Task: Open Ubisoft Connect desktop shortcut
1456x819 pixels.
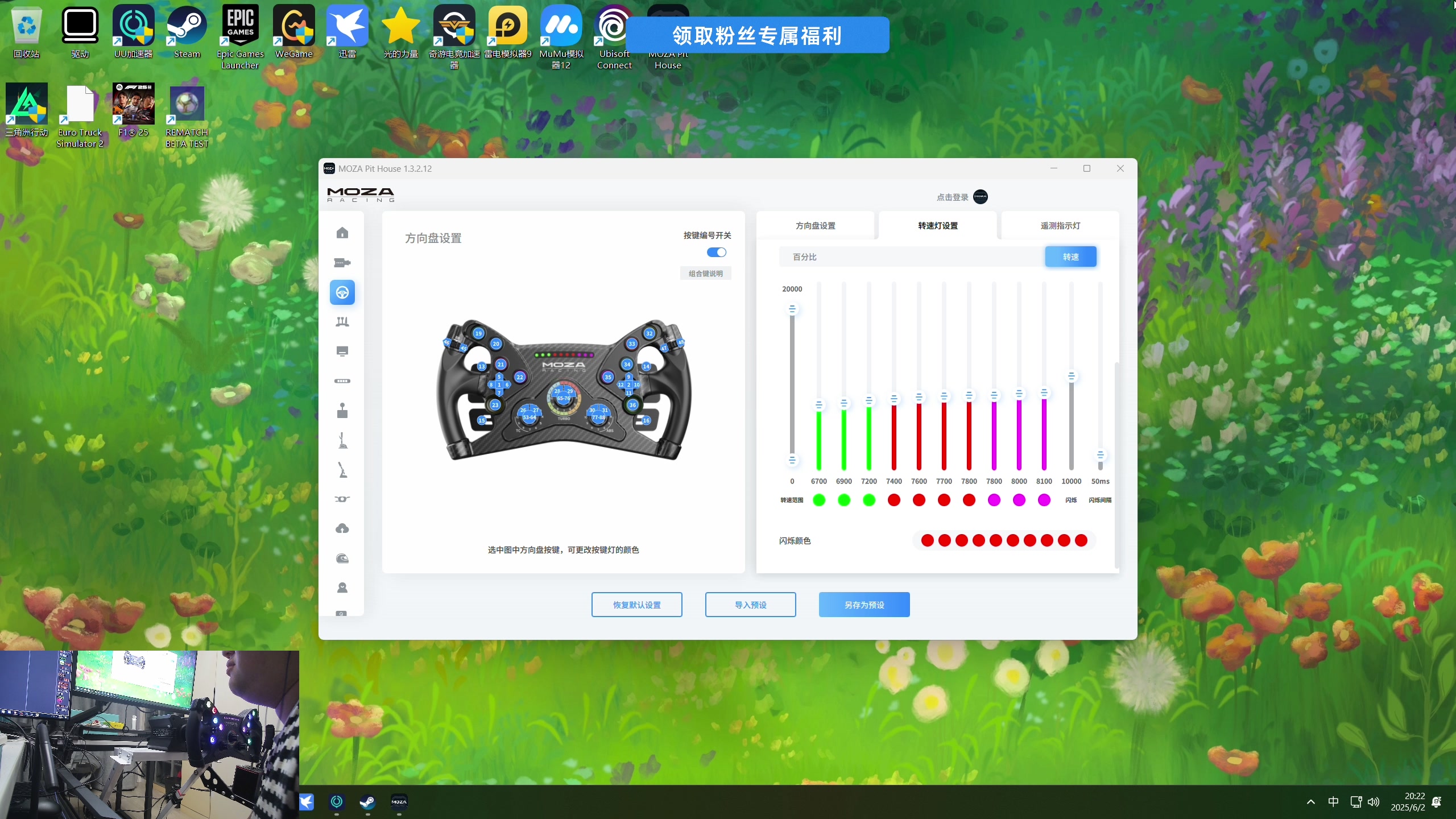Action: pos(614,36)
